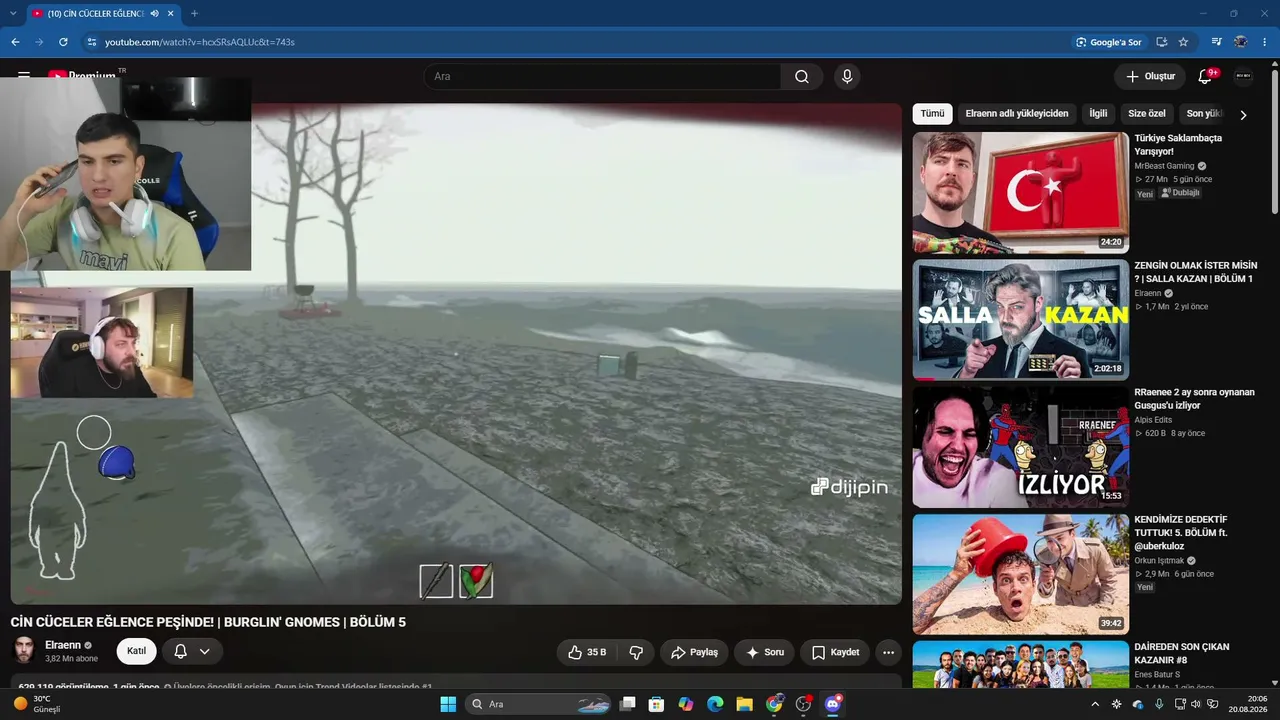Click the YouTube search magnifier button

click(x=802, y=76)
